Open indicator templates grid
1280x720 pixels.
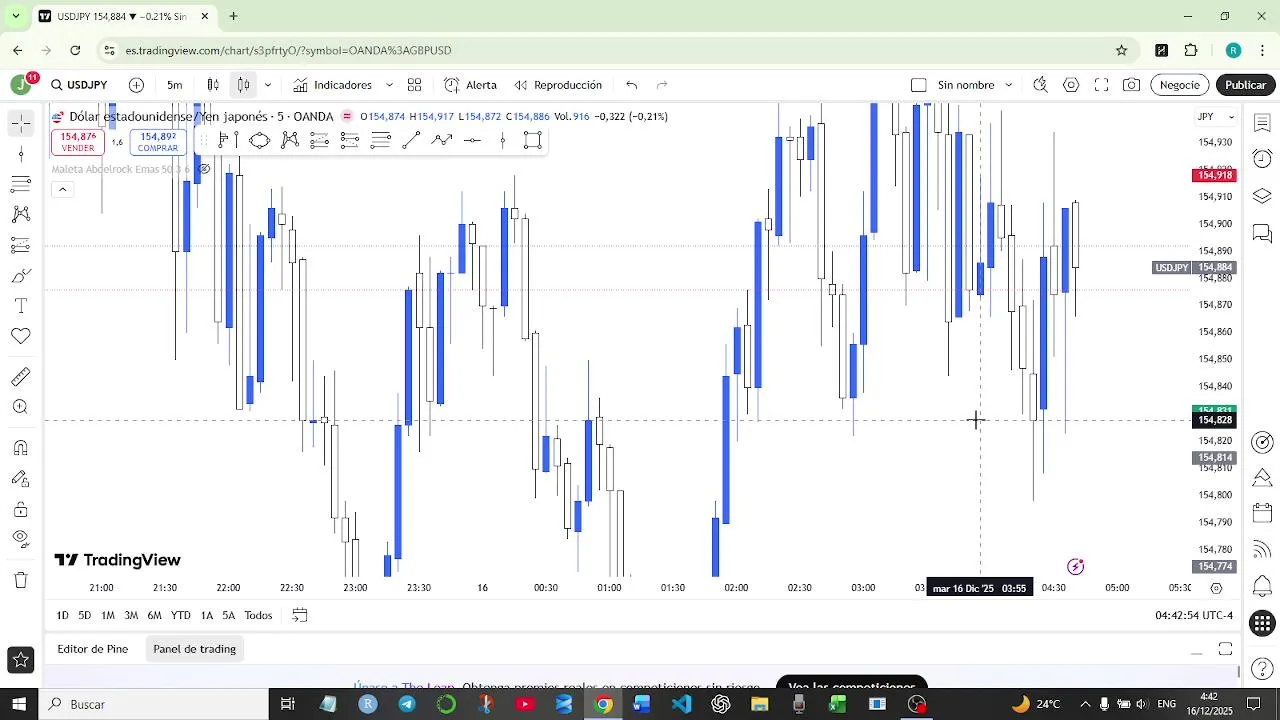[414, 85]
